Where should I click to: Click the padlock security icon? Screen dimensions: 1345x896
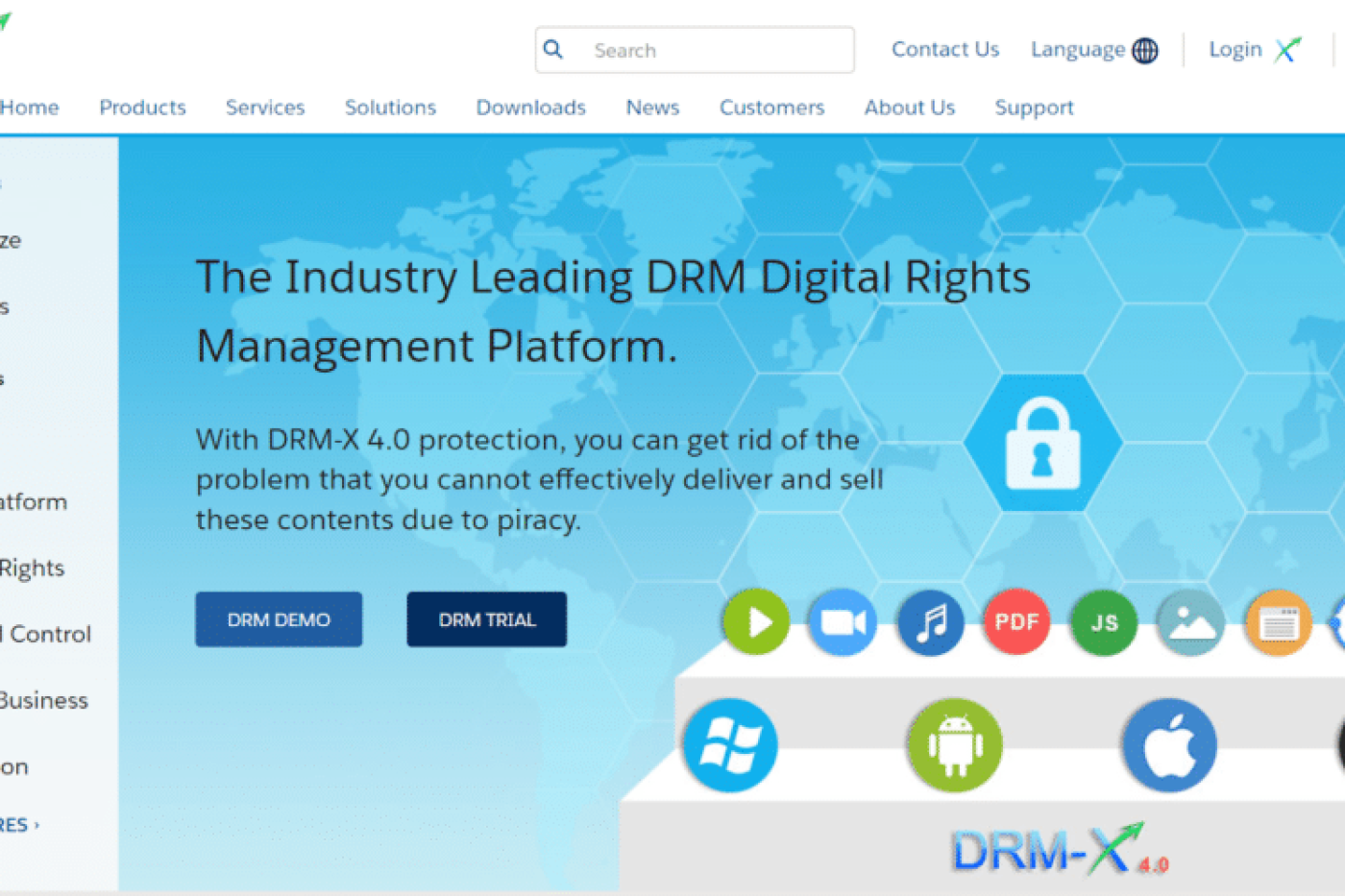coord(1044,442)
